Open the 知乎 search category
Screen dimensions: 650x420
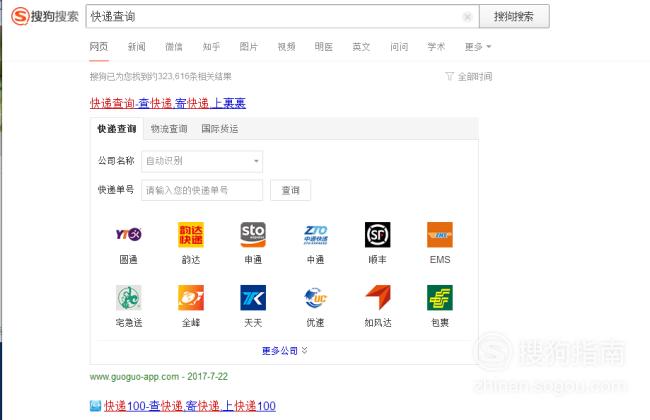coord(211,46)
